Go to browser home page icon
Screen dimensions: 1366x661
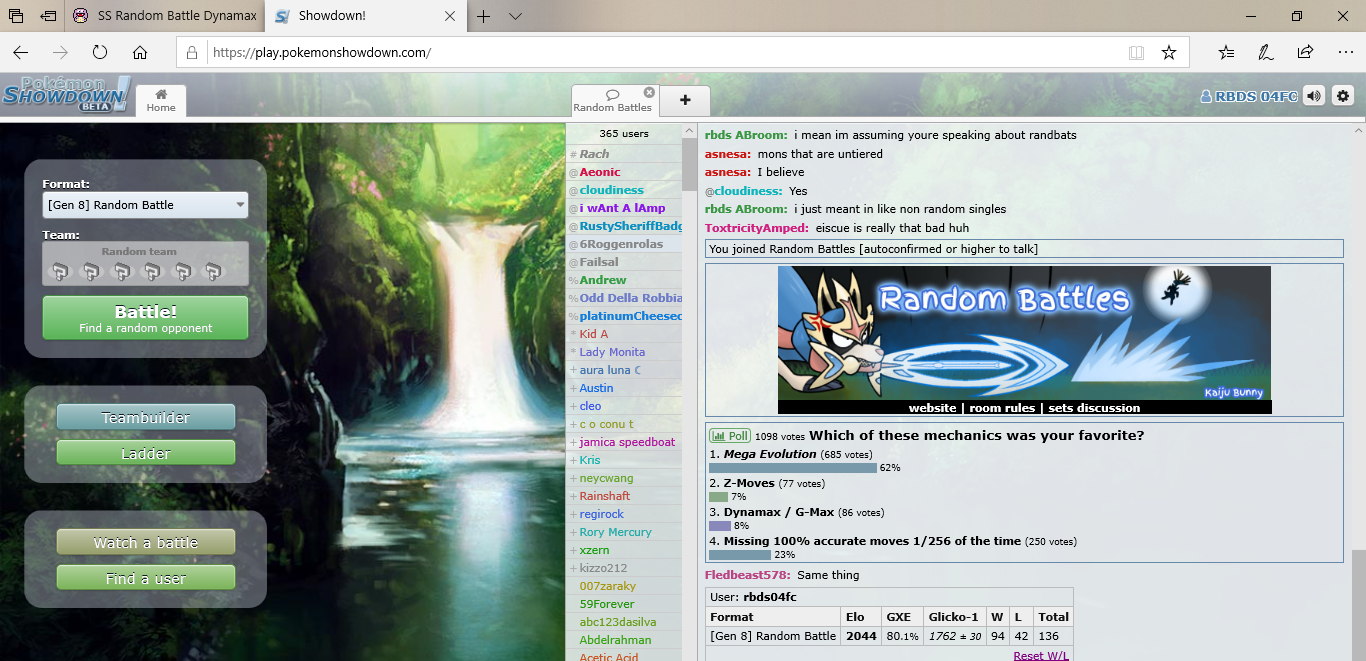pyautogui.click(x=140, y=52)
